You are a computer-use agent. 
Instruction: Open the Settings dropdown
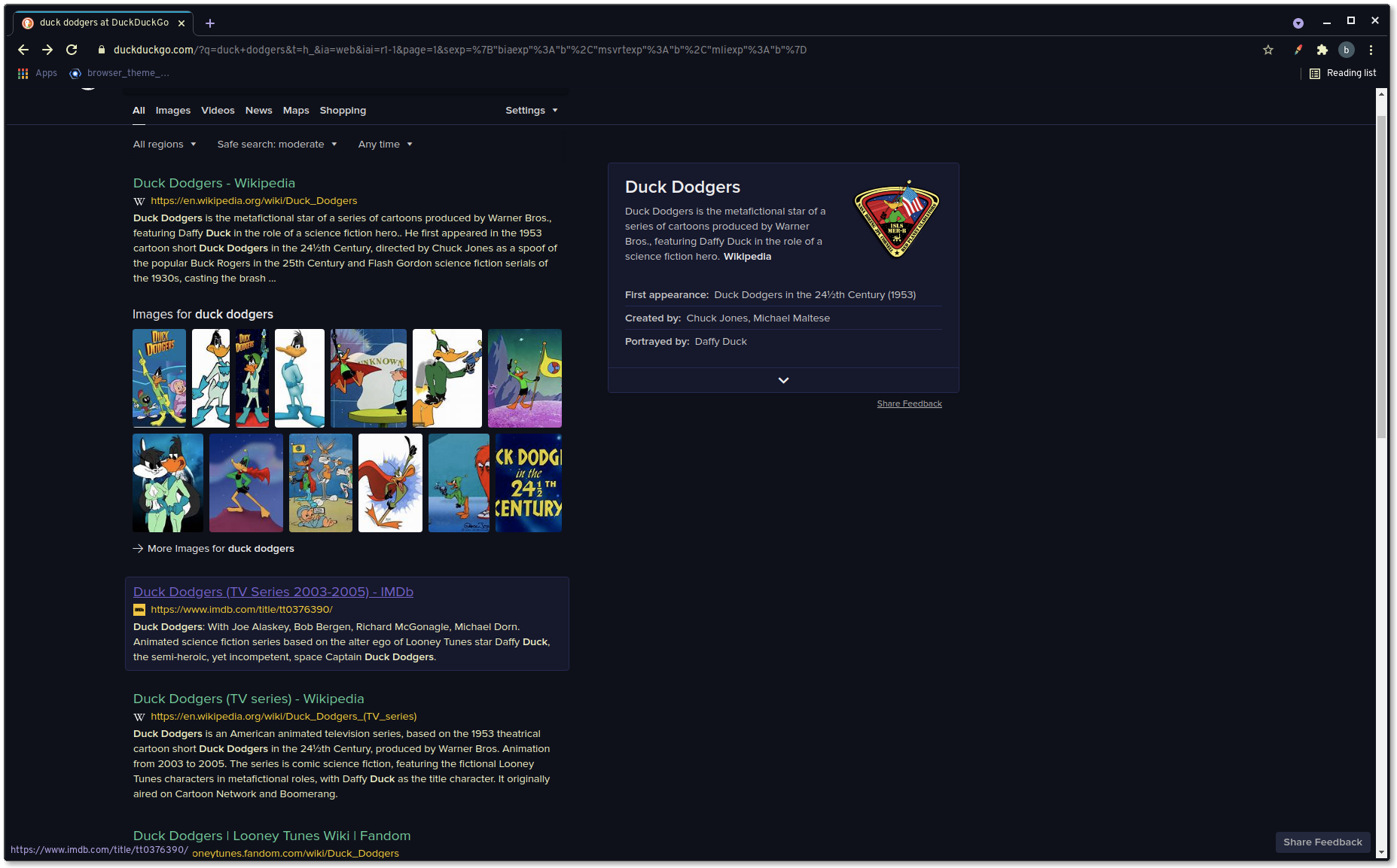[532, 111]
